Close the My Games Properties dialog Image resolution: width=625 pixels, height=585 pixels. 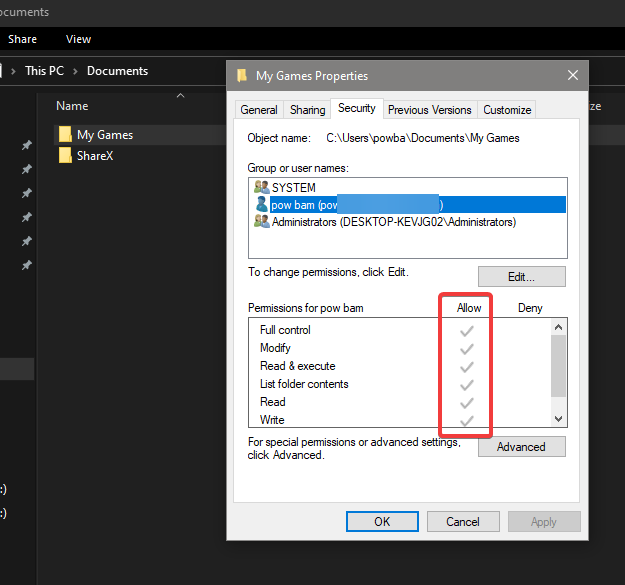tap(573, 75)
